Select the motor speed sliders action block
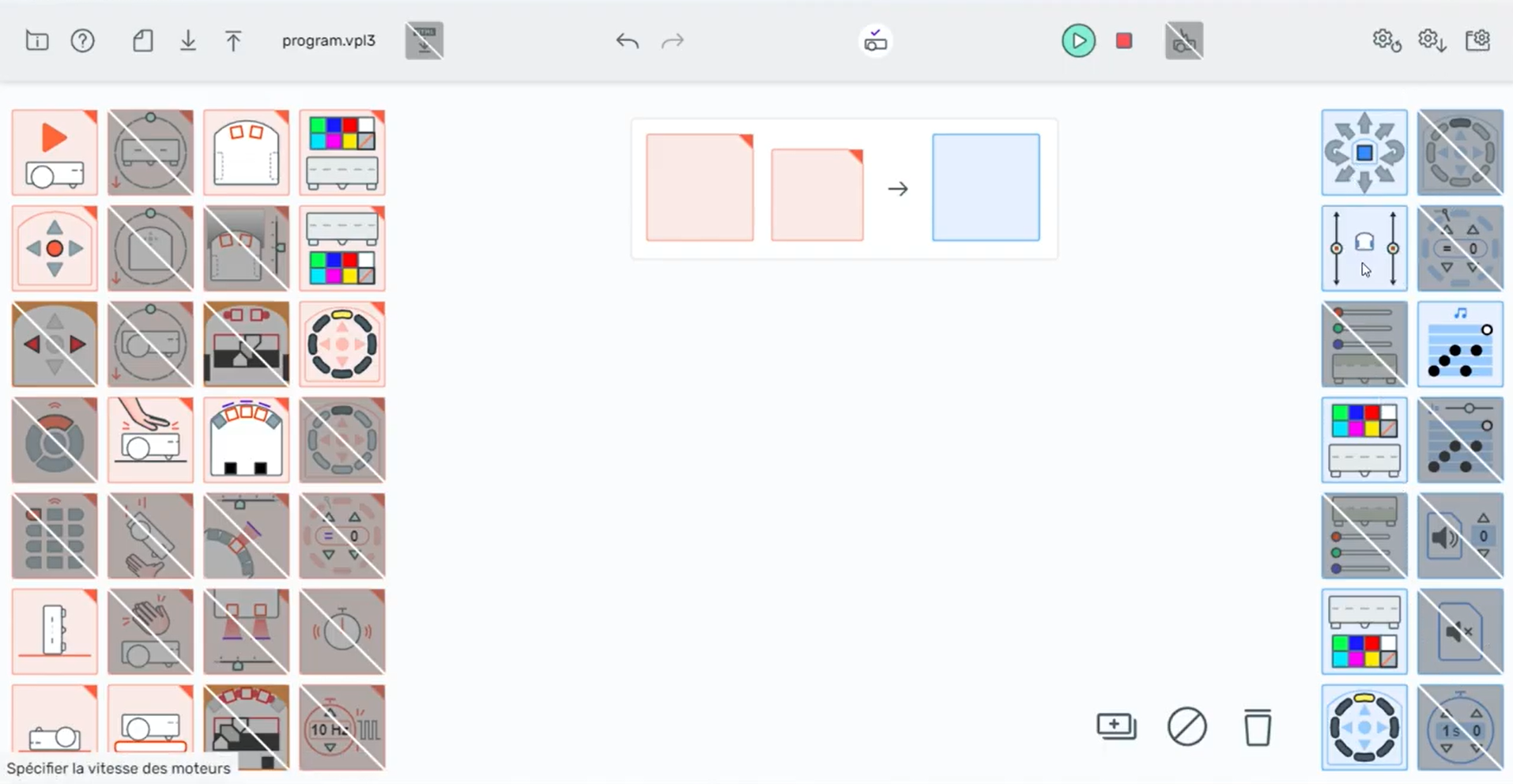The height and width of the screenshot is (784, 1513). (1364, 248)
